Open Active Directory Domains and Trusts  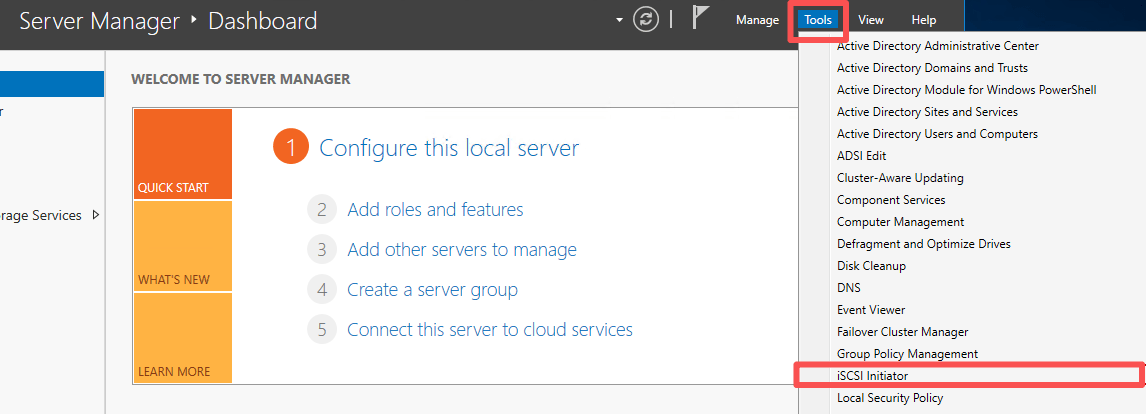pos(932,67)
